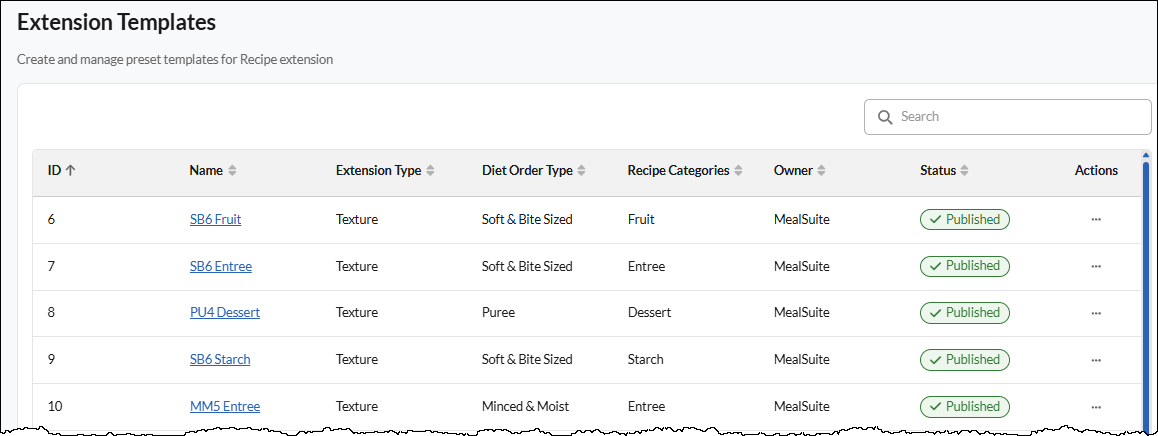This screenshot has height=436, width=1158.
Task: Sort table by Name column
Action: (232, 171)
